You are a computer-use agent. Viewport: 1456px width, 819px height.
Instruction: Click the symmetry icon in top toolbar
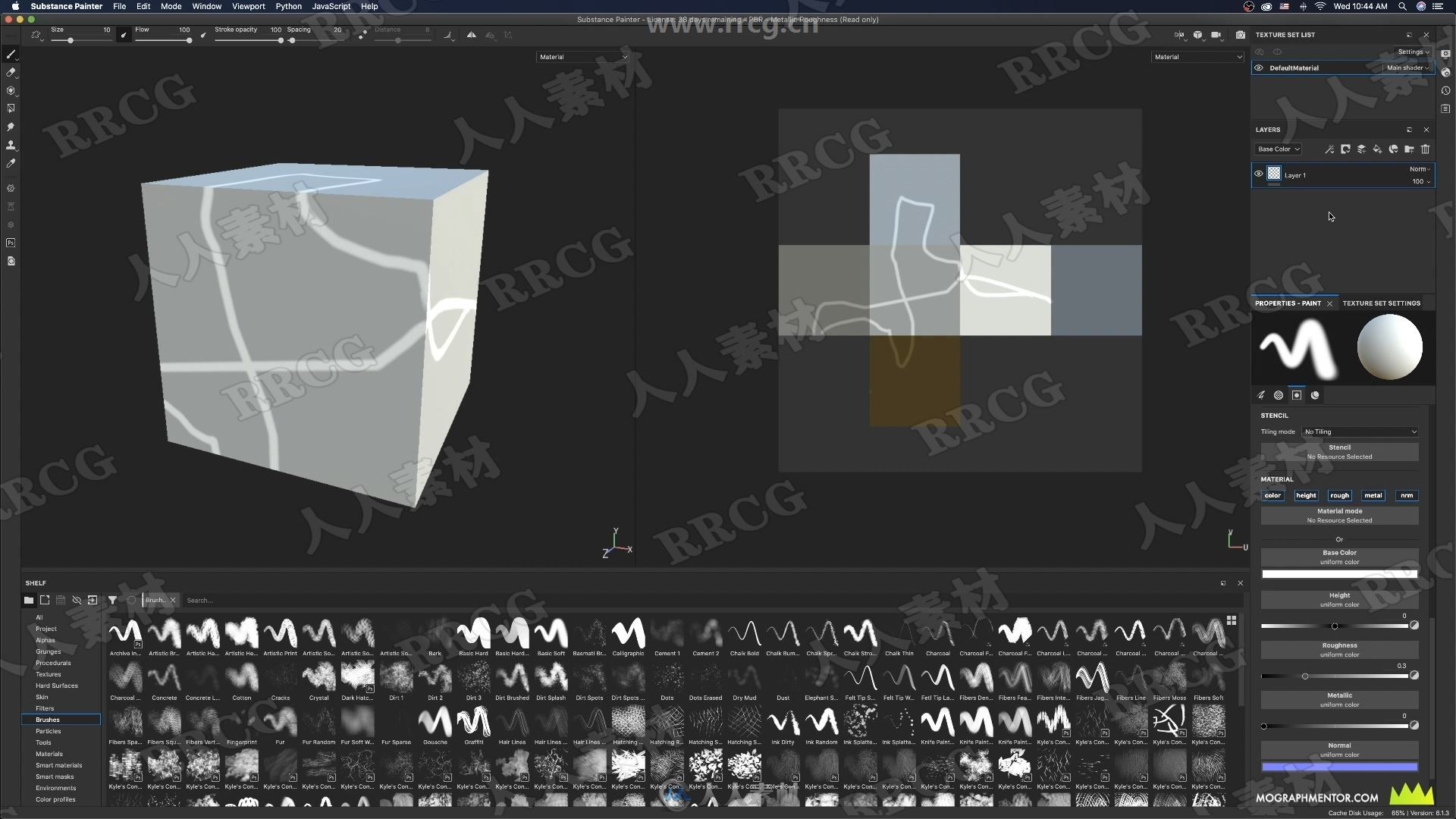pyautogui.click(x=471, y=35)
